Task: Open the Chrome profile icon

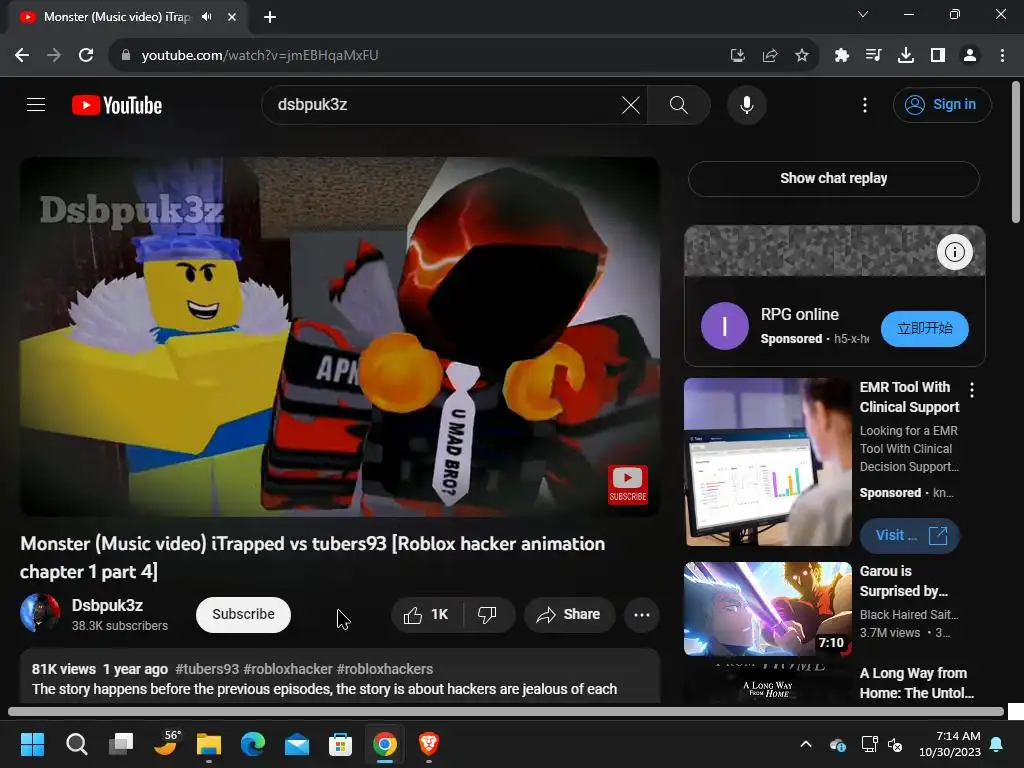Action: (x=970, y=56)
